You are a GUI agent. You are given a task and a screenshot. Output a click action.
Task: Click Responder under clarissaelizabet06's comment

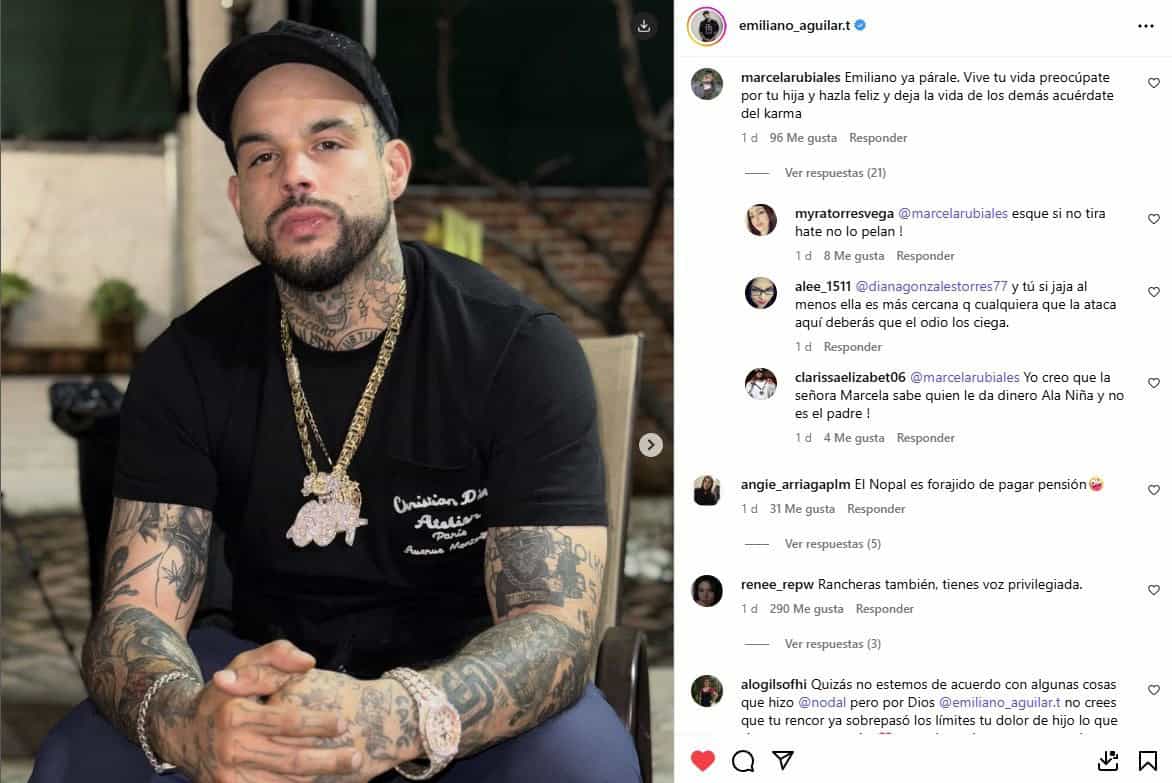tap(925, 438)
